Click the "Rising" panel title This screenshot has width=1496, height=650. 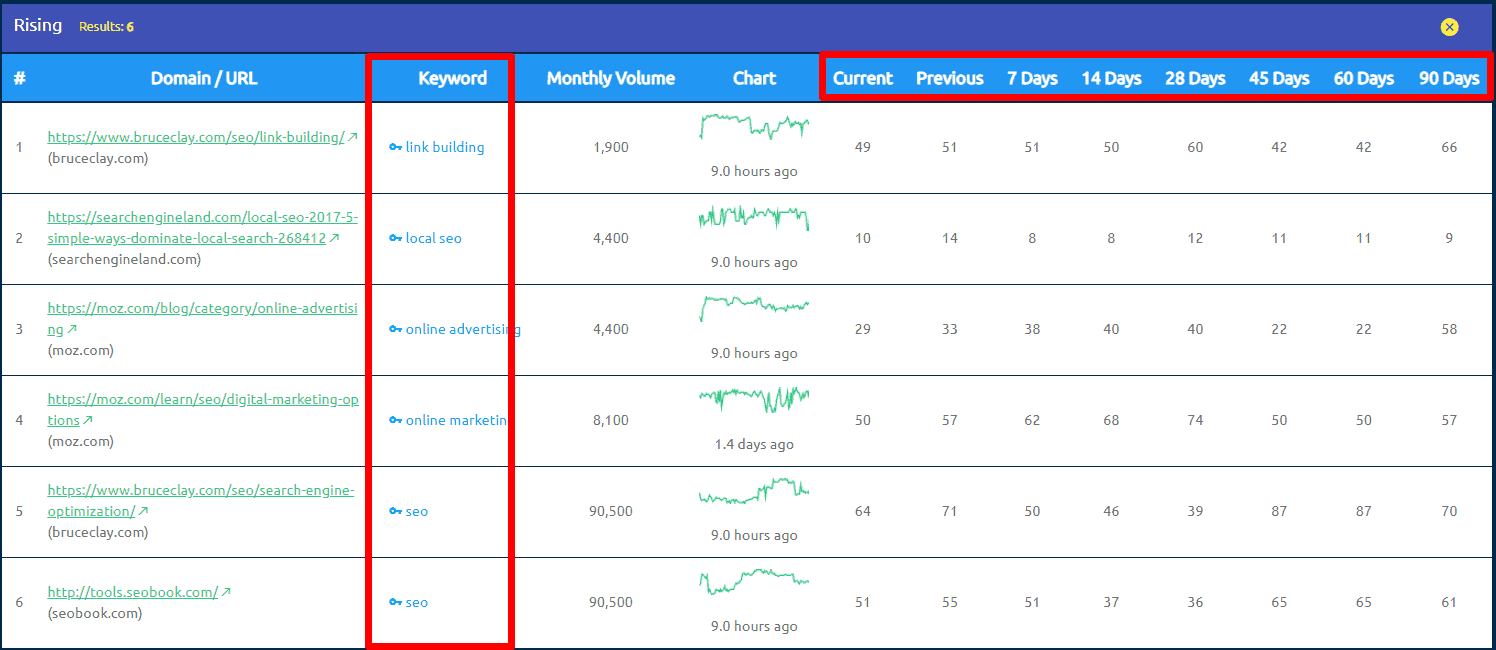click(x=38, y=26)
